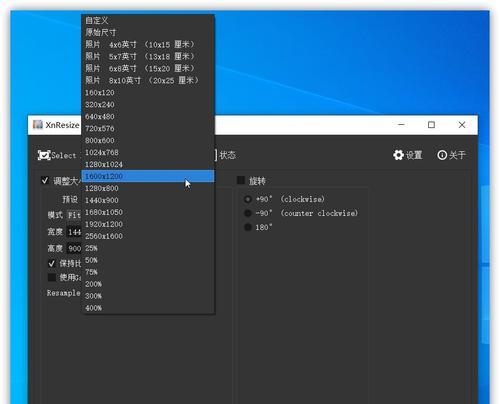Enable the 旋转 checkbox
Viewport: 500px width, 404px height.
tap(241, 180)
